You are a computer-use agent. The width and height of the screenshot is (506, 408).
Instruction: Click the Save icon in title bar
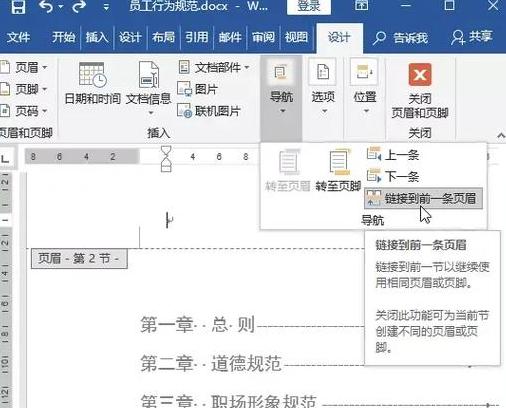[18, 6]
